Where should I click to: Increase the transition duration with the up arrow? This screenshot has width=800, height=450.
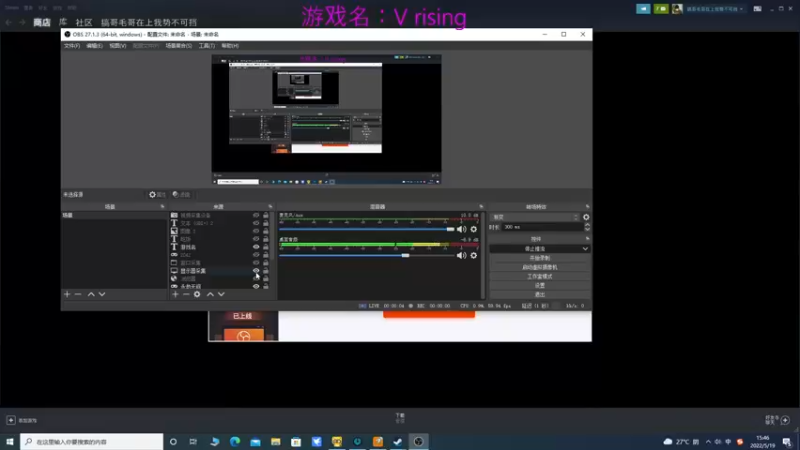click(x=587, y=225)
